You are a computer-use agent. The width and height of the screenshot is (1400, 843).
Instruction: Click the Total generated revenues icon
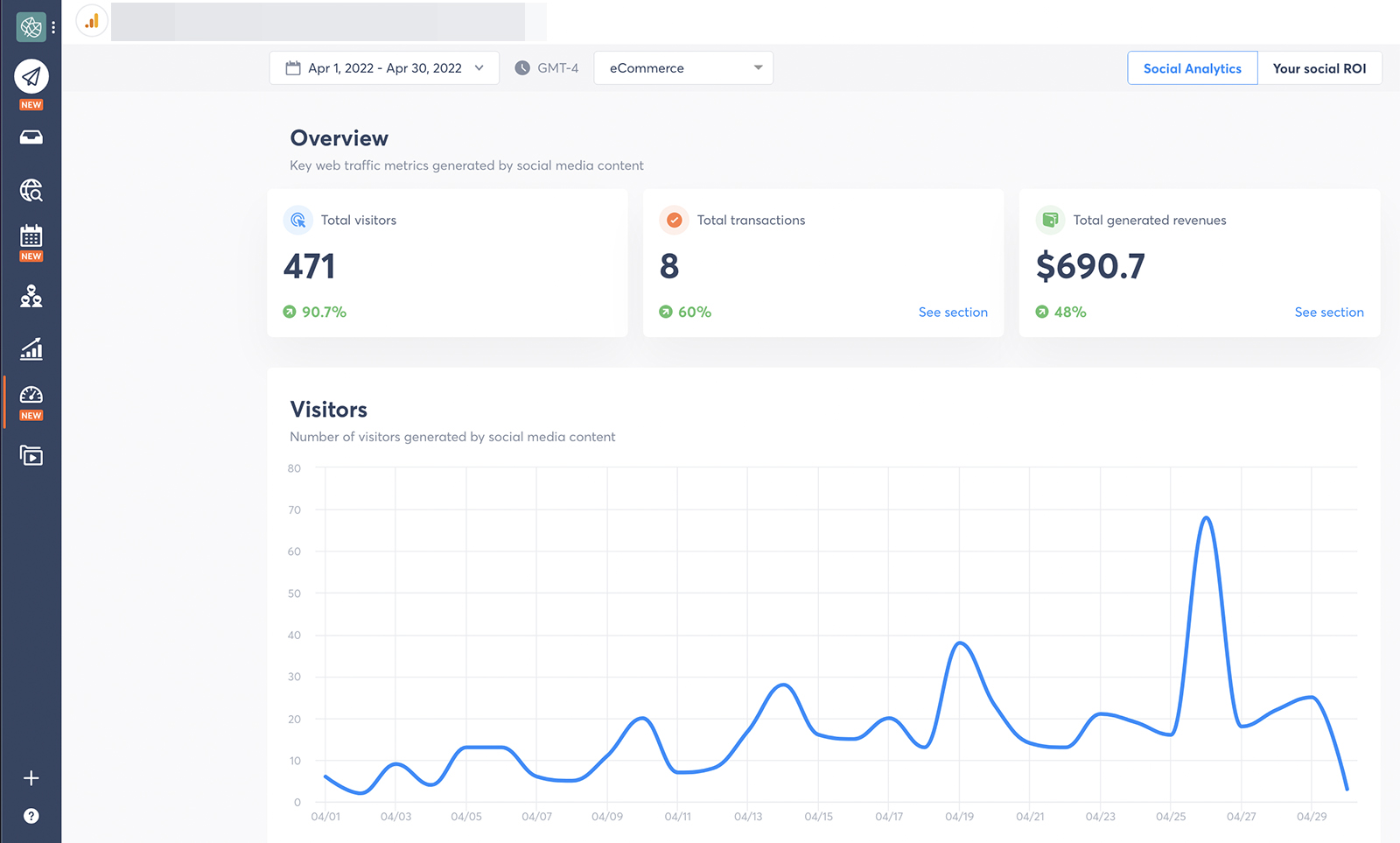tap(1051, 220)
